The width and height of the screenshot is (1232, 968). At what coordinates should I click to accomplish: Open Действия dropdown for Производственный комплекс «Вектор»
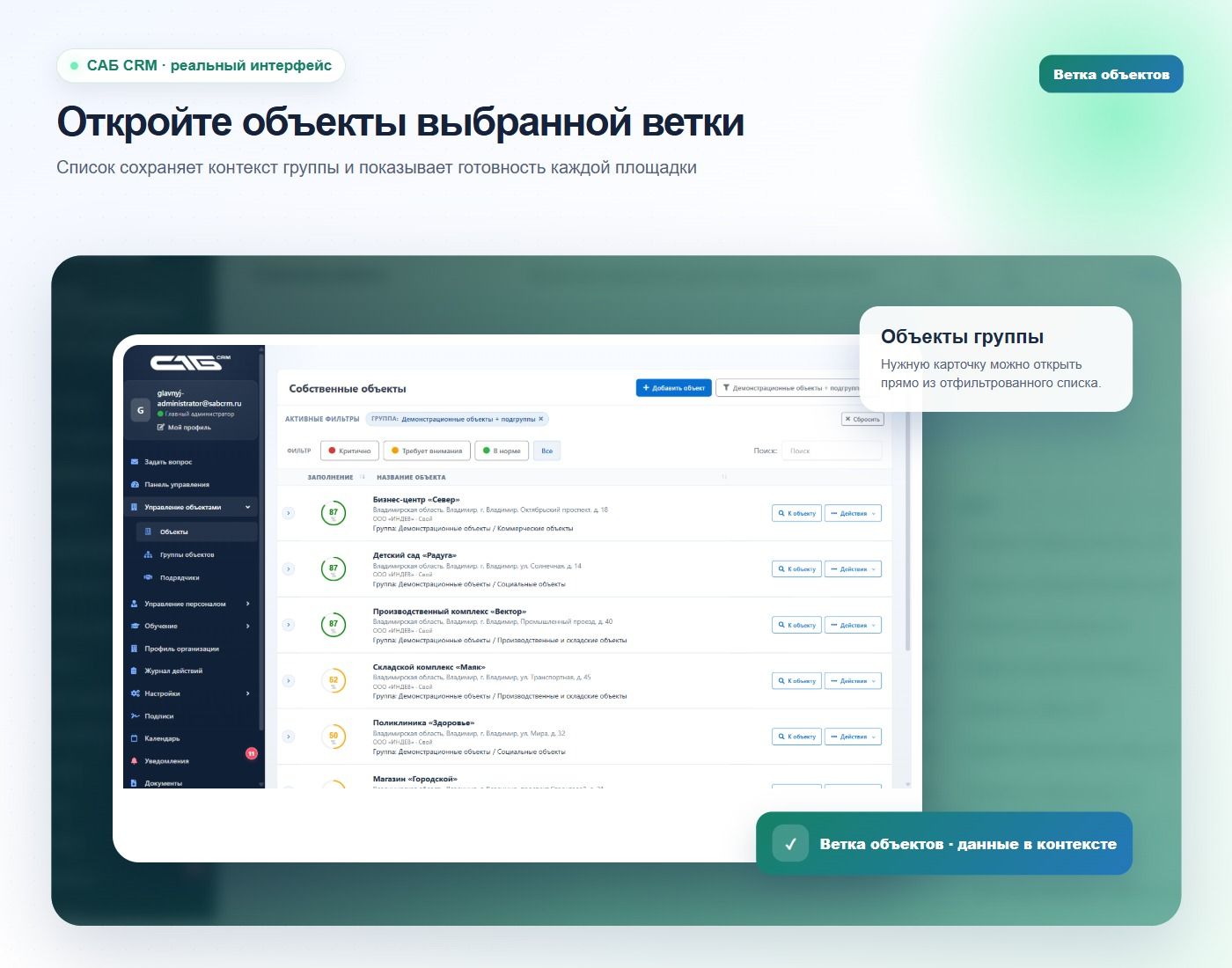click(853, 625)
